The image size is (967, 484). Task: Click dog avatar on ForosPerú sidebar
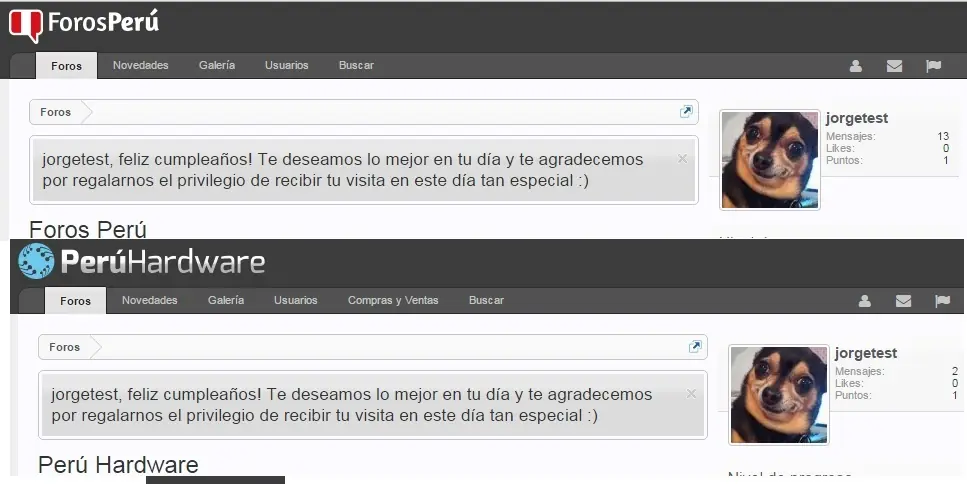[x=770, y=160]
